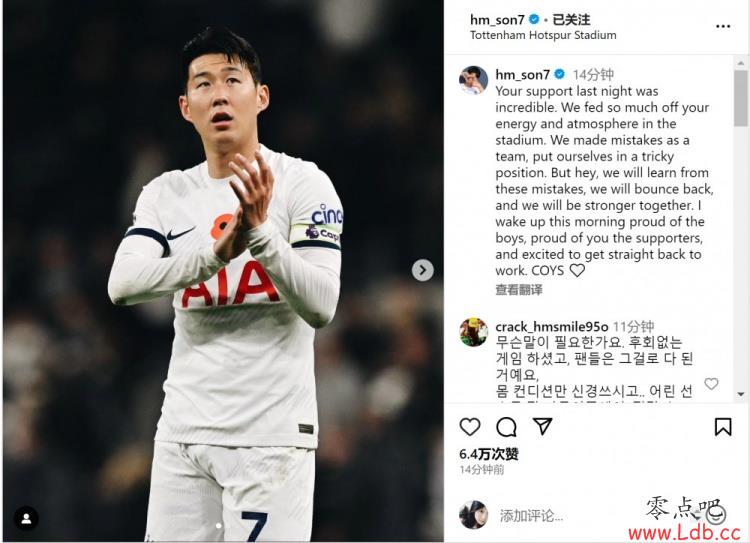This screenshot has width=750, height=543.
Task: Go to next photo with arrow button
Action: [x=422, y=270]
